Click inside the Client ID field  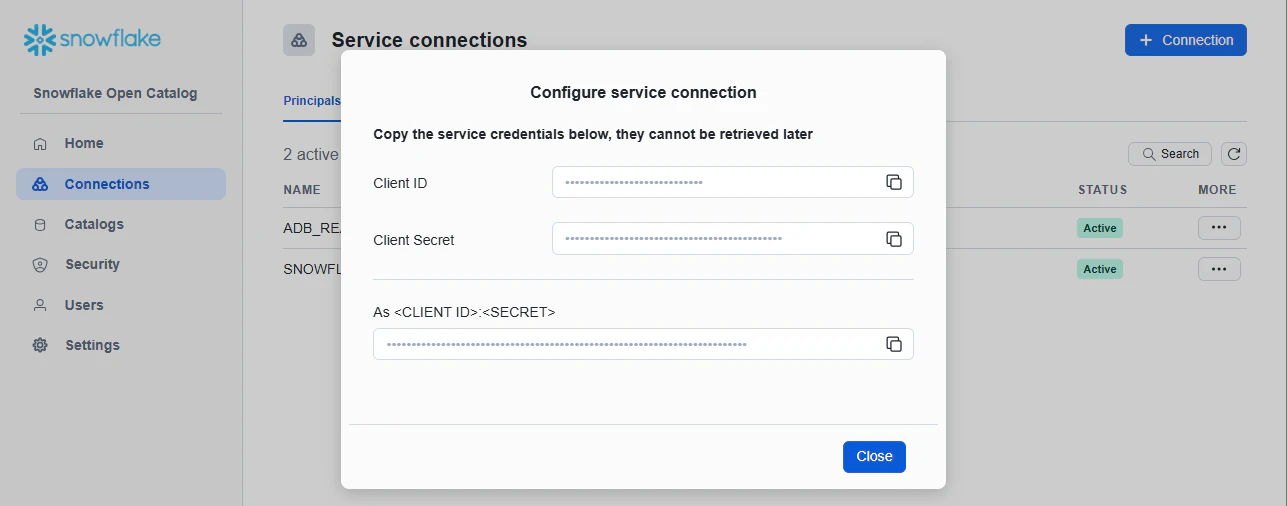click(x=715, y=182)
